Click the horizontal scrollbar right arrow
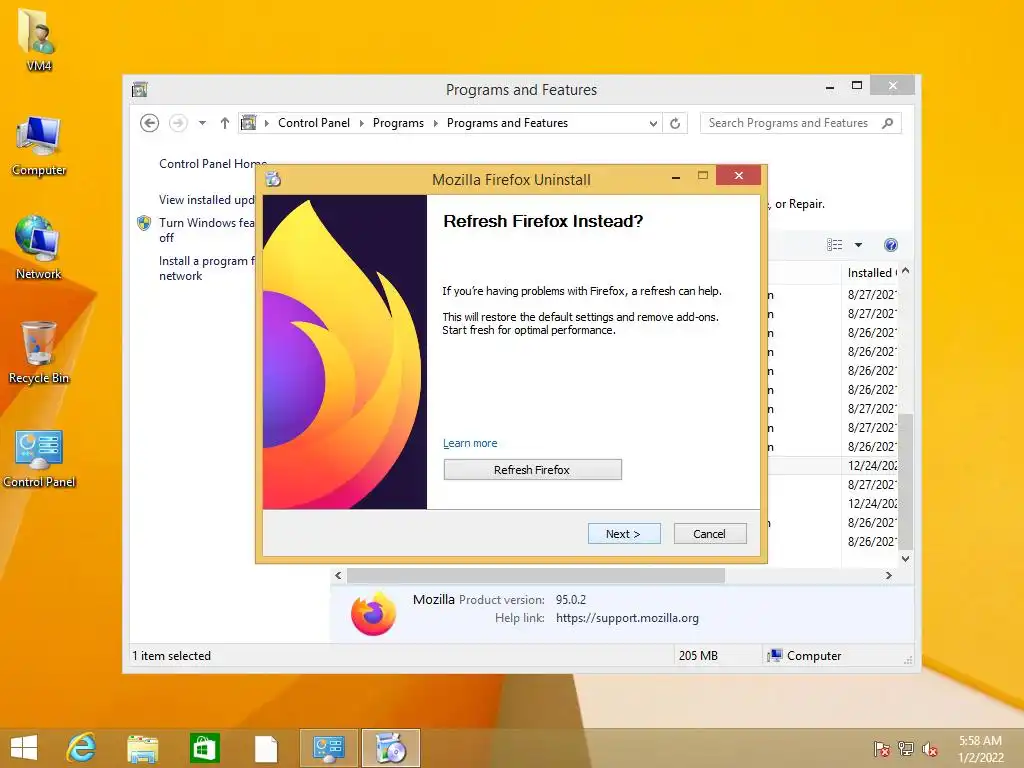The height and width of the screenshot is (768, 1024). click(x=888, y=575)
